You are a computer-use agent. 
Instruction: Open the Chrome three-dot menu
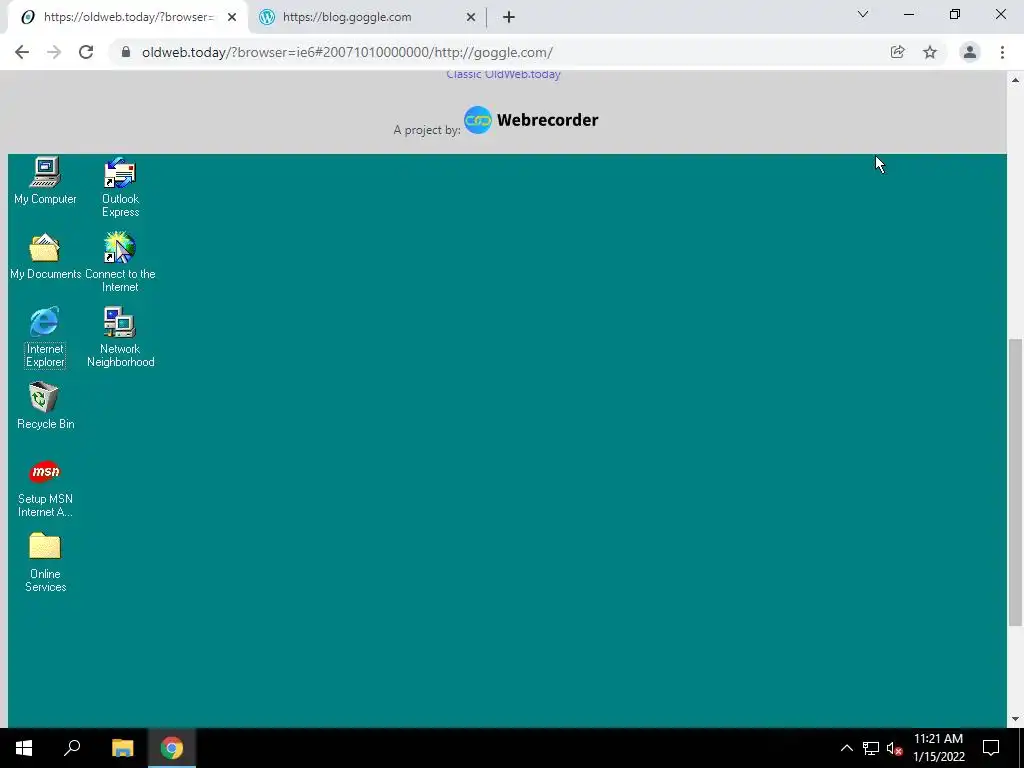tap(1002, 52)
